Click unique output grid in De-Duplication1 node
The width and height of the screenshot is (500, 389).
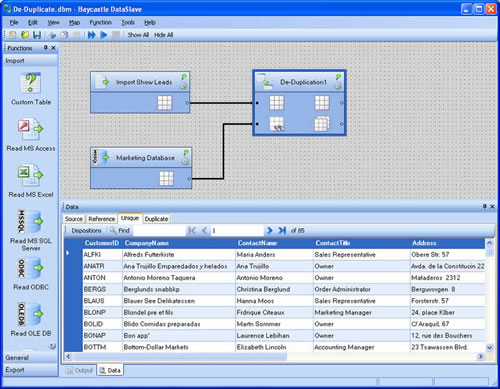click(322, 103)
